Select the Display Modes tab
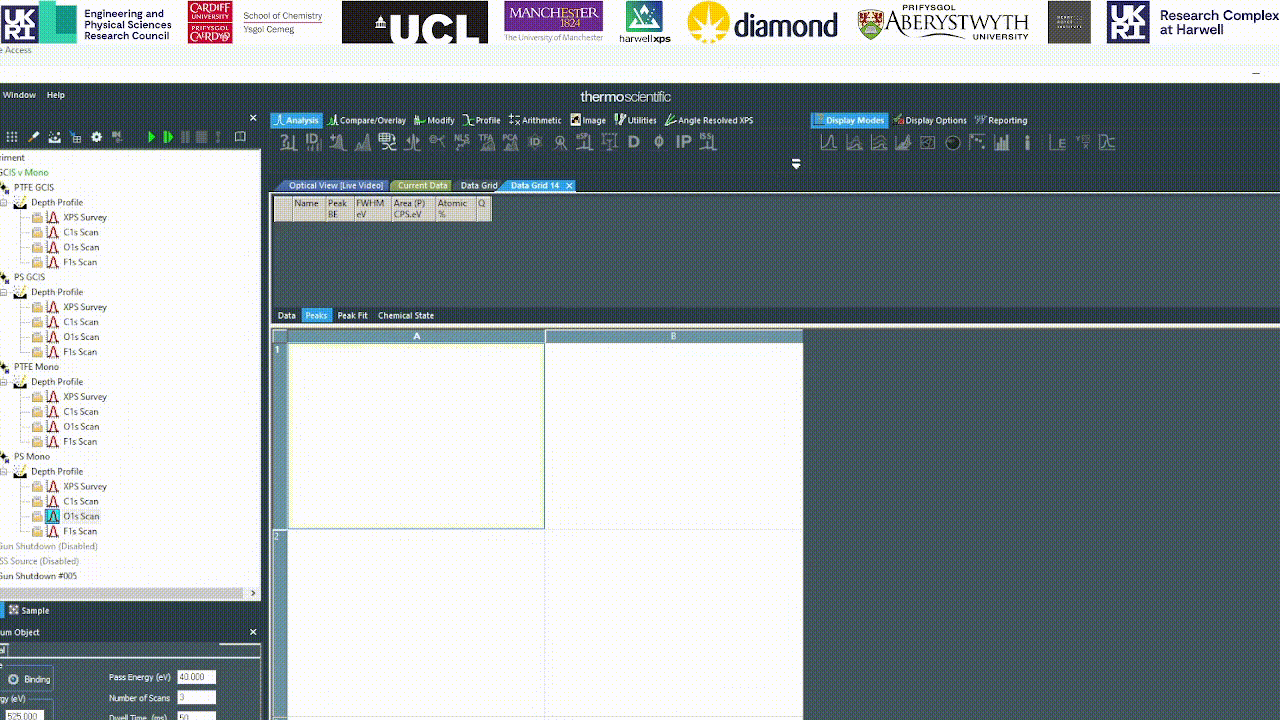The height and width of the screenshot is (720, 1280). click(848, 120)
